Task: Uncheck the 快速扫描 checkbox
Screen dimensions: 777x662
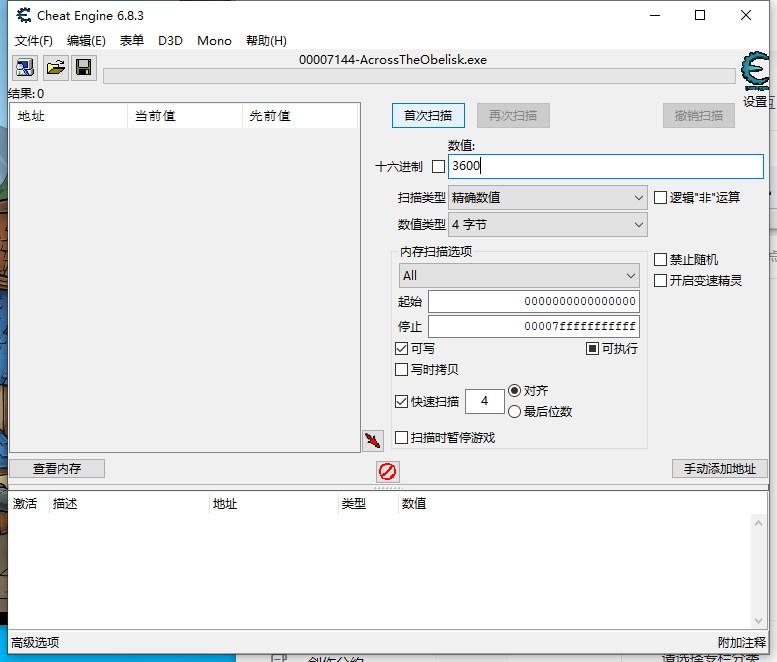Action: pos(401,401)
